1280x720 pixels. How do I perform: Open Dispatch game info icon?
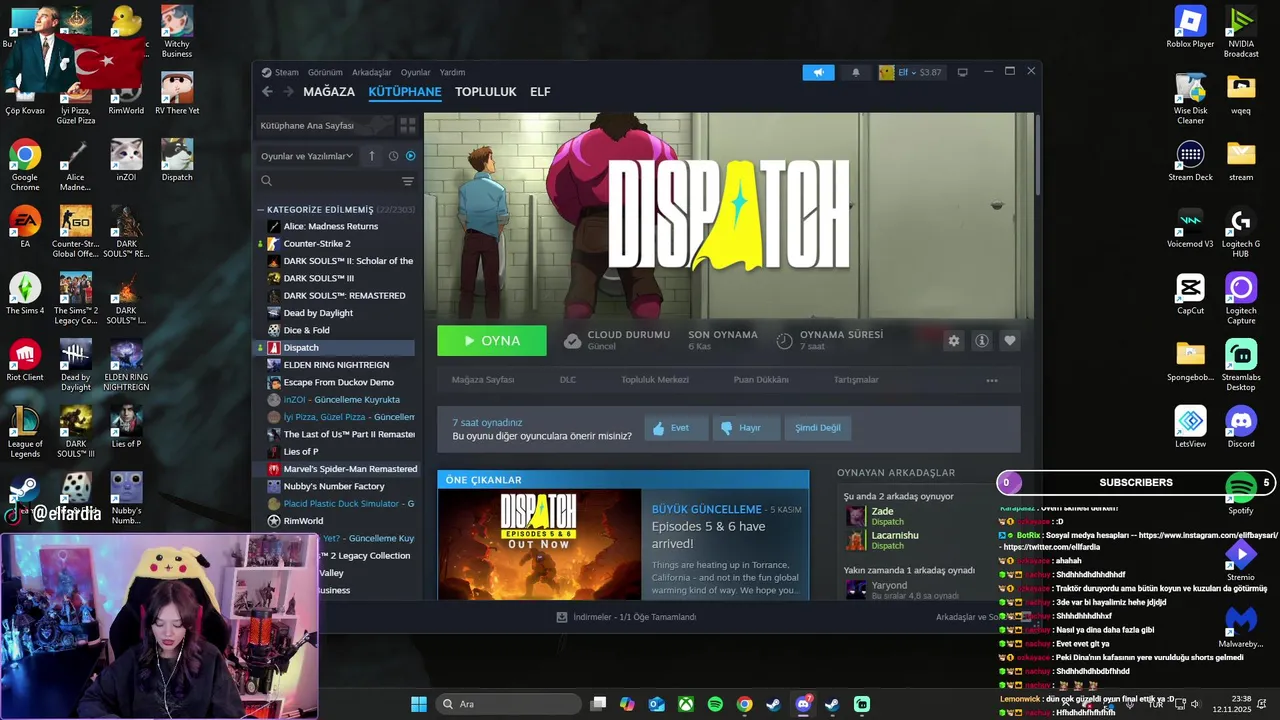982,341
